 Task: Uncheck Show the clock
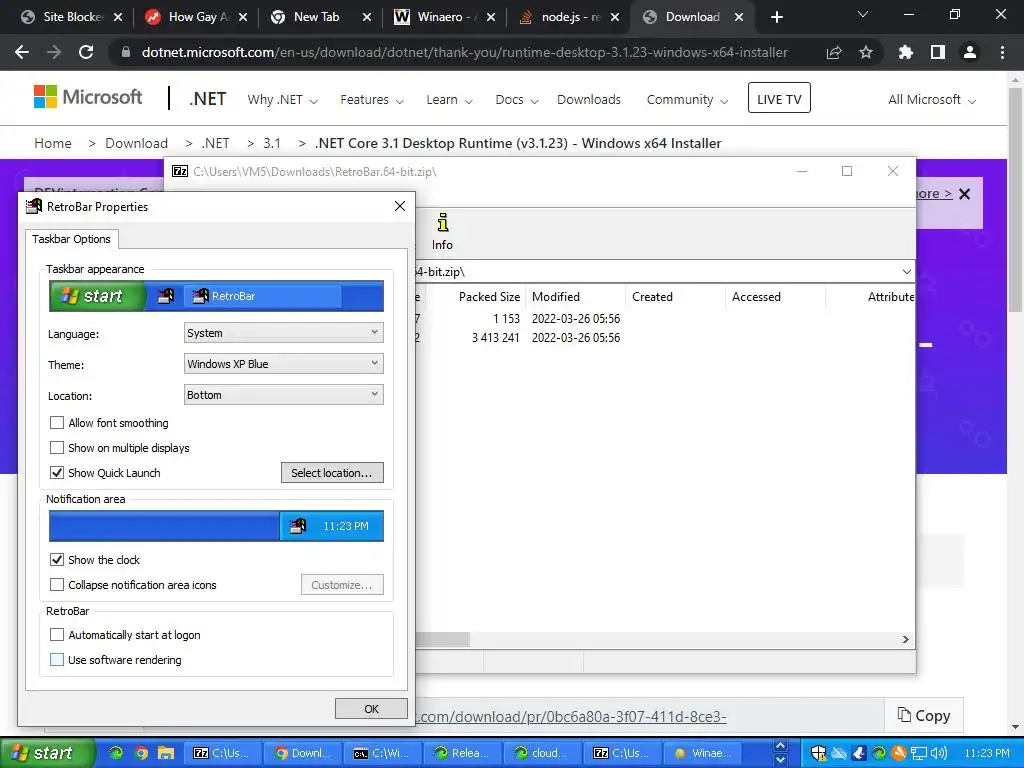(x=57, y=560)
